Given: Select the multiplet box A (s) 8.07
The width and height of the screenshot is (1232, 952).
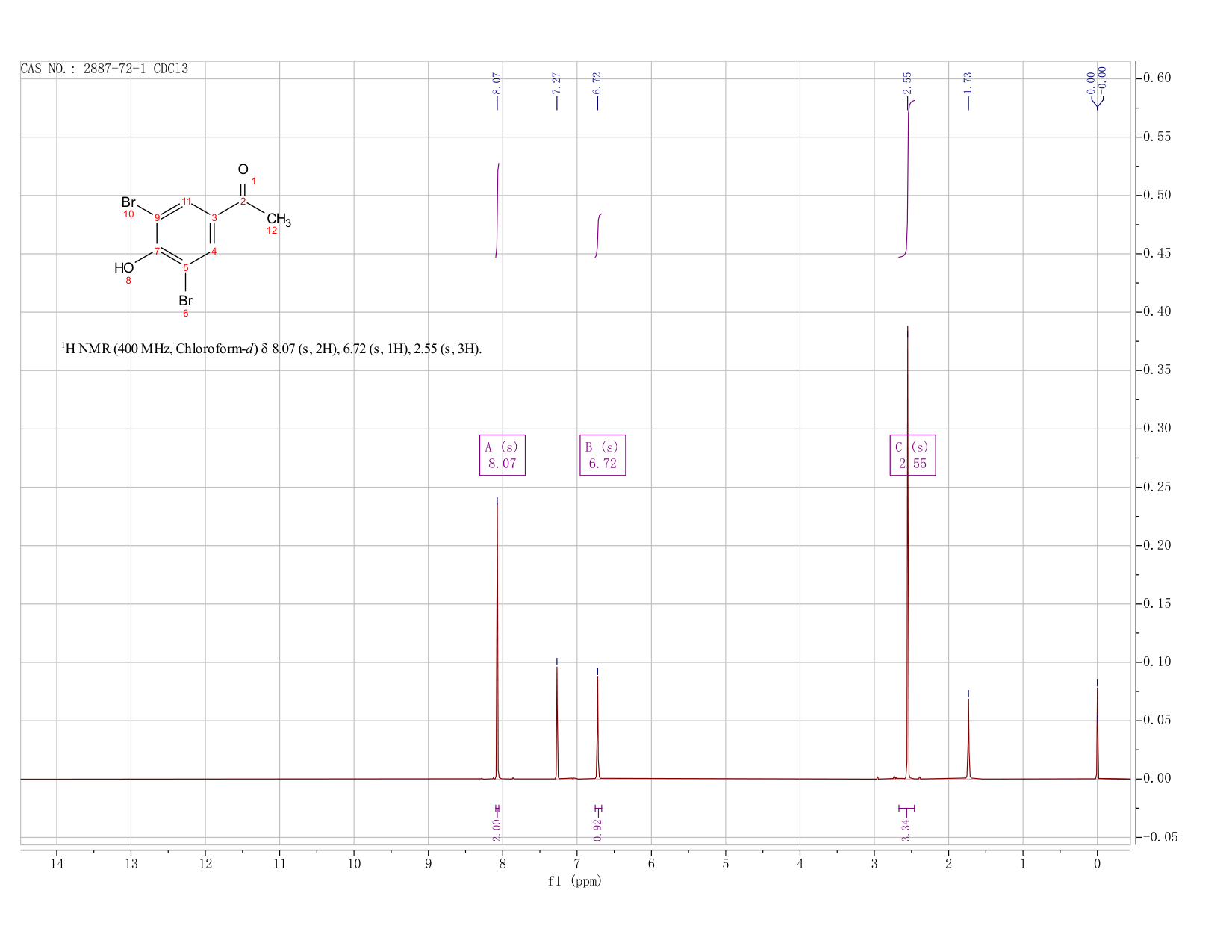Looking at the screenshot, I should point(502,455).
